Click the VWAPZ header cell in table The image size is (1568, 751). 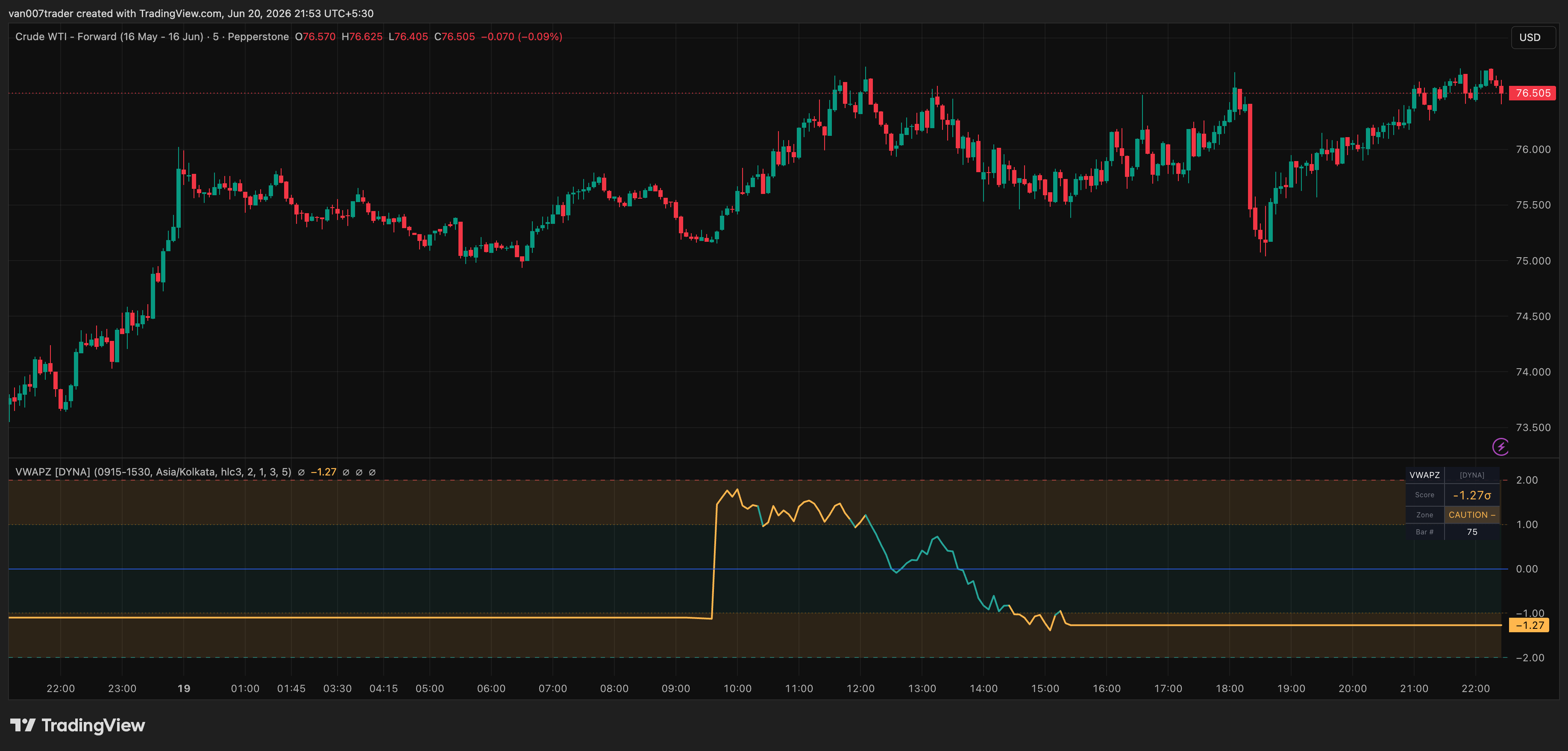tap(1424, 475)
